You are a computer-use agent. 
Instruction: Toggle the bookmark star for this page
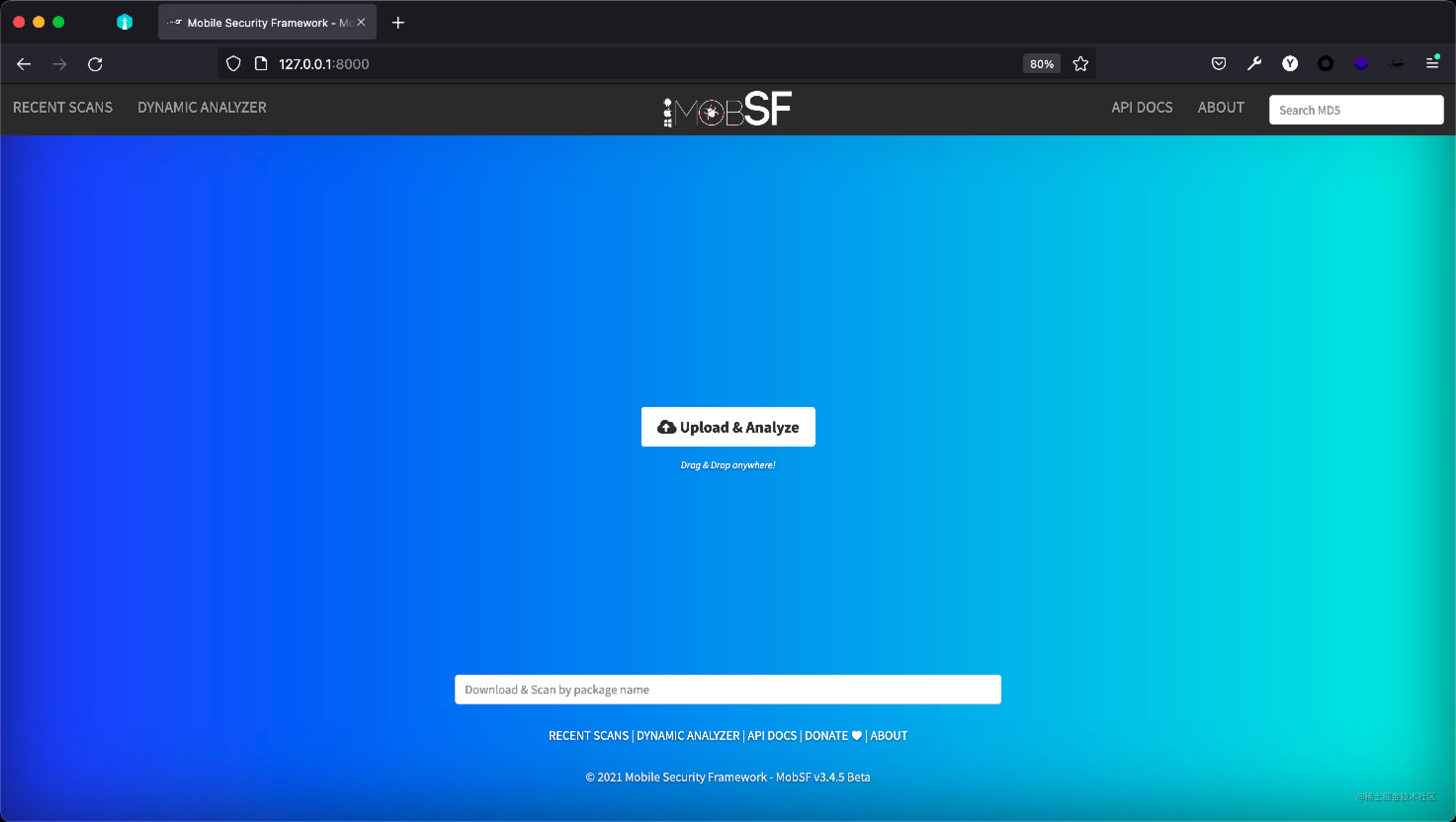1080,63
